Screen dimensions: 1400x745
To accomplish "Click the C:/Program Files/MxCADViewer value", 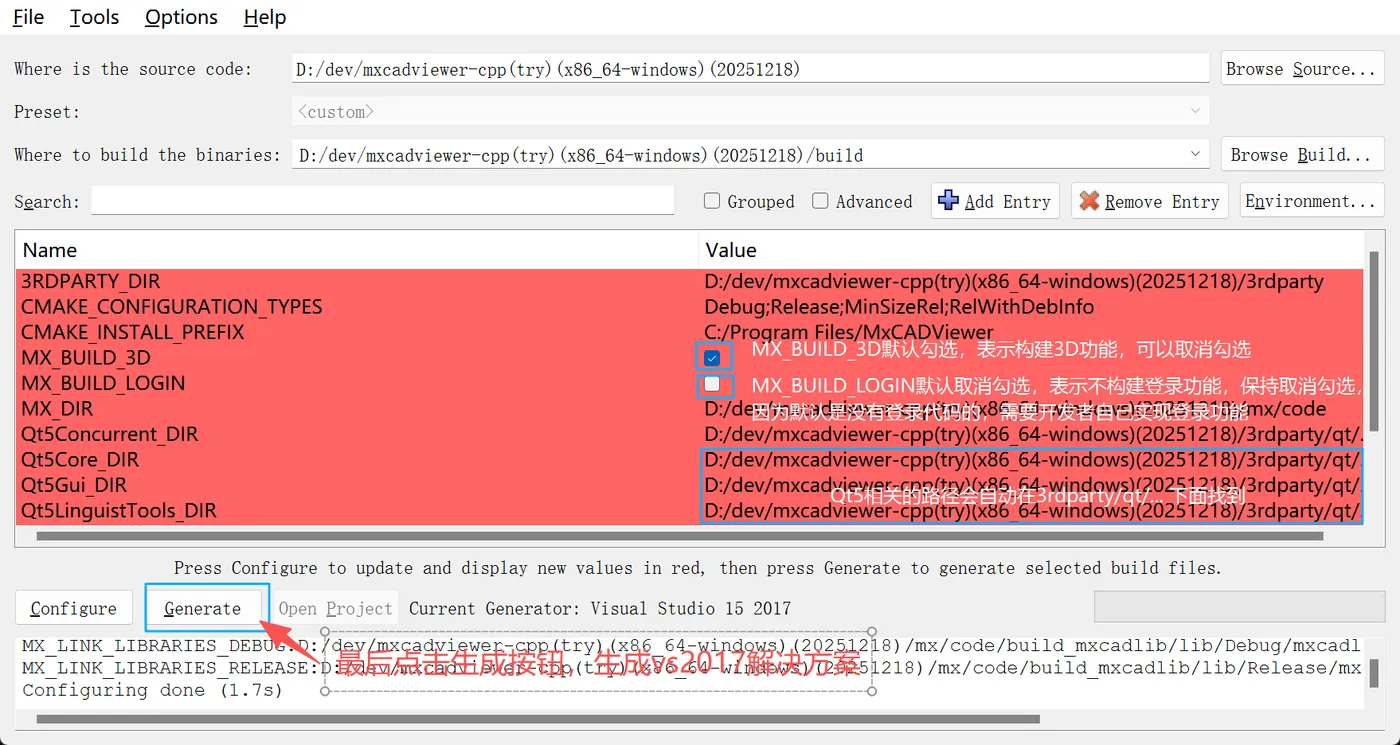I will (x=849, y=332).
